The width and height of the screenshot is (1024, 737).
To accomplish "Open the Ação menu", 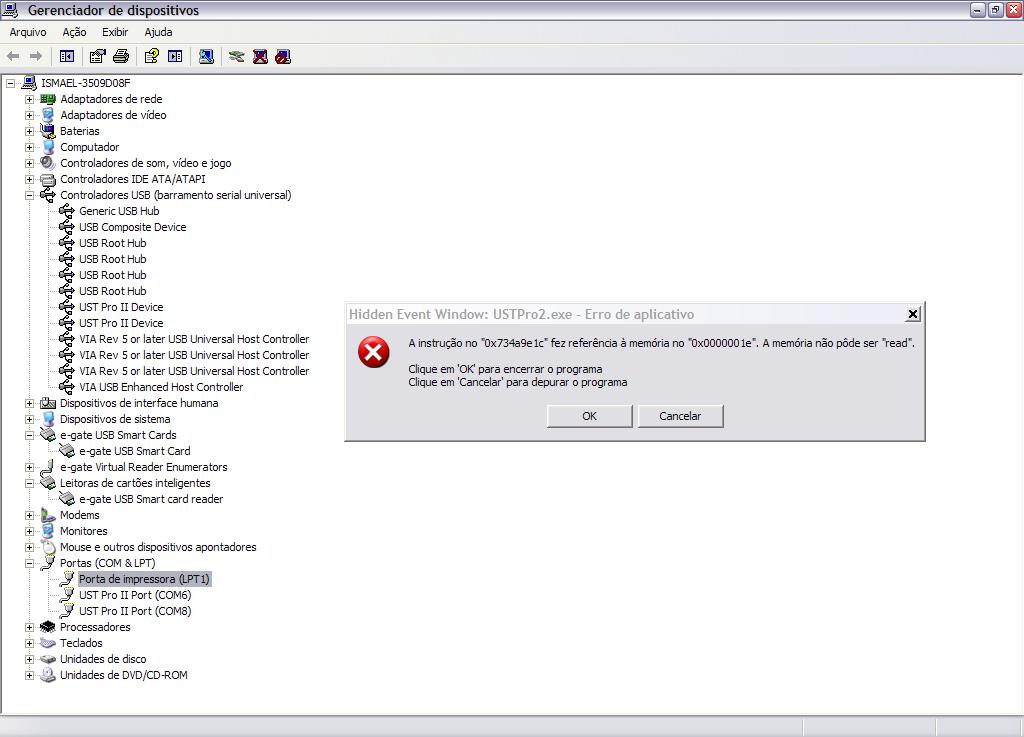I will 74,32.
